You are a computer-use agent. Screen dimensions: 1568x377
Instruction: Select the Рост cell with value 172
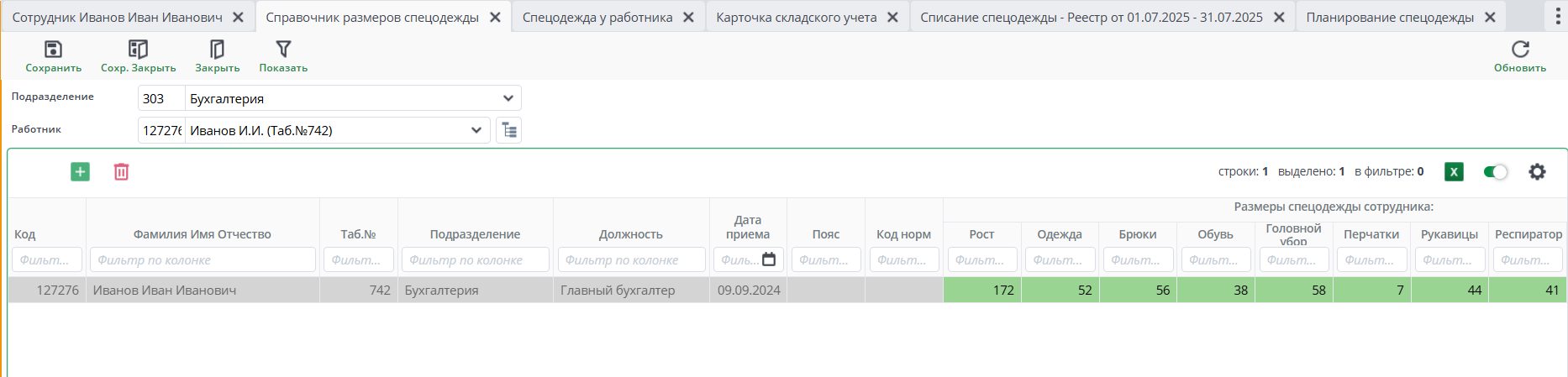coord(981,291)
